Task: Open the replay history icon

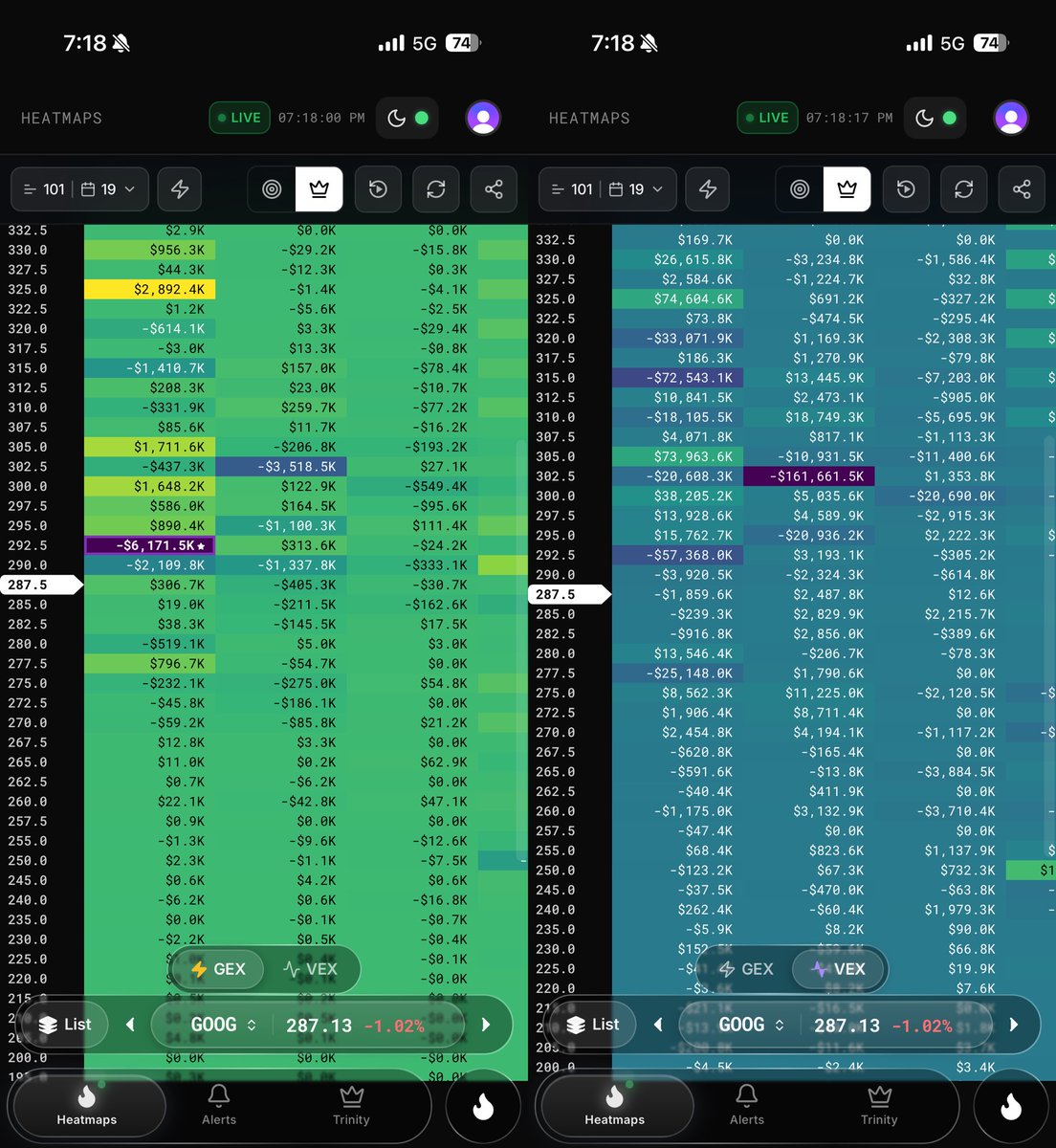Action: [x=378, y=188]
